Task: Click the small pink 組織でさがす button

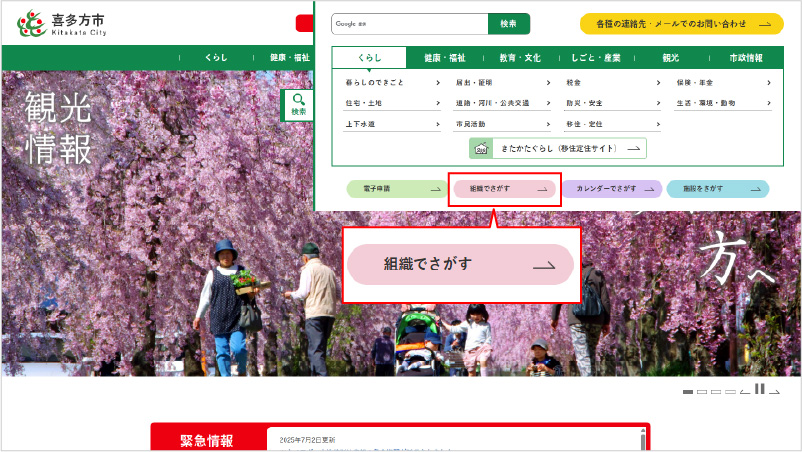Action: (x=504, y=189)
